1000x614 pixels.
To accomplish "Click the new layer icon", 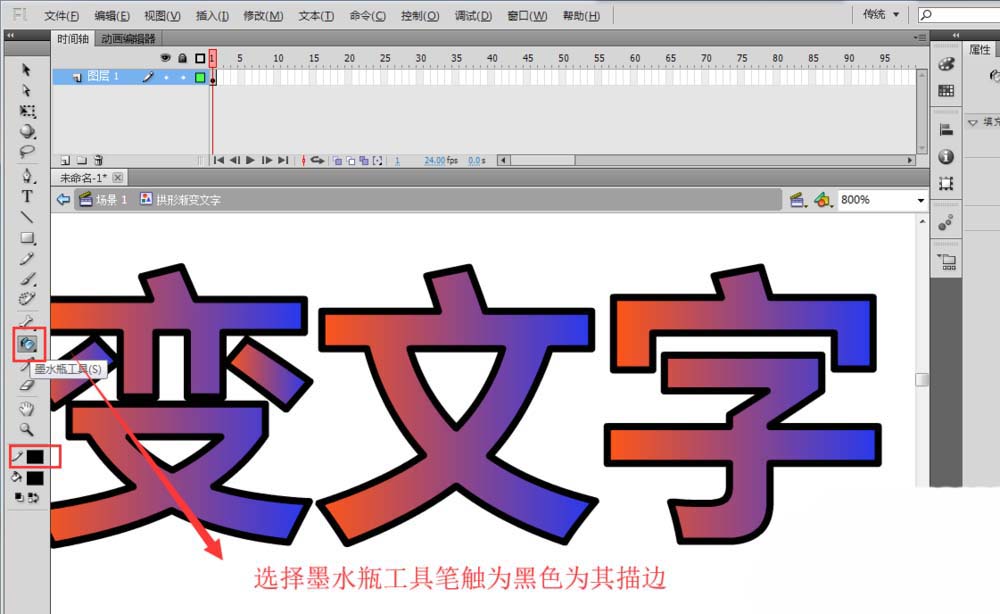I will click(x=65, y=161).
